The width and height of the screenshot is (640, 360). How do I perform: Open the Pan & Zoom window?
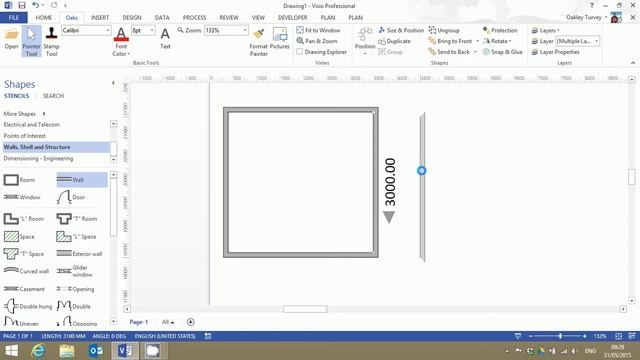317,41
